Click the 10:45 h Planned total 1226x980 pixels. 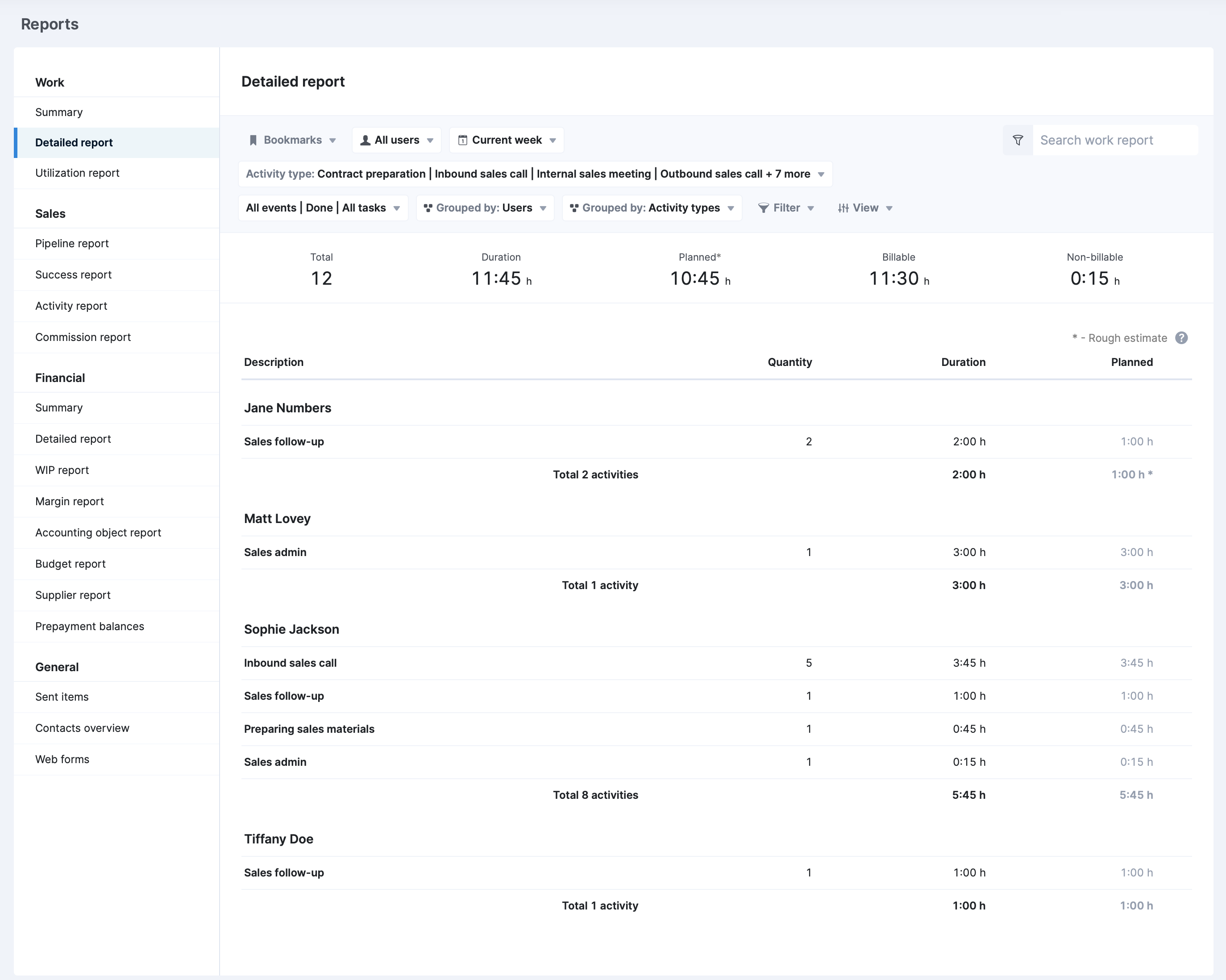(x=700, y=278)
